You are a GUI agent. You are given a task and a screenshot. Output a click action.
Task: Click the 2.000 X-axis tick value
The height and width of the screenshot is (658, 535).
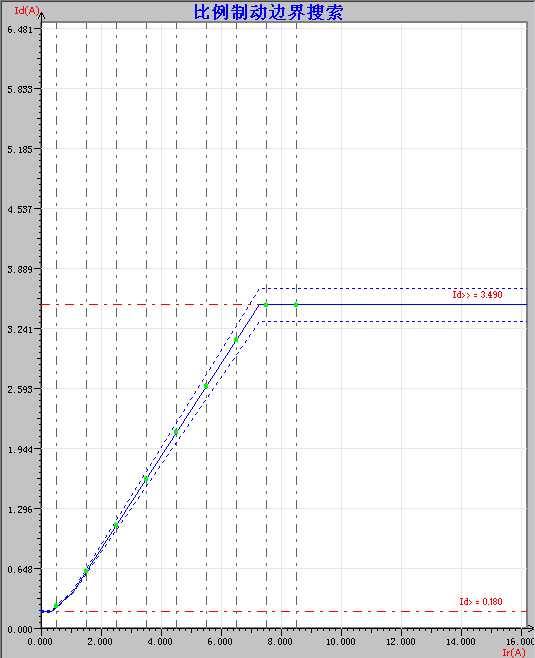[100, 642]
